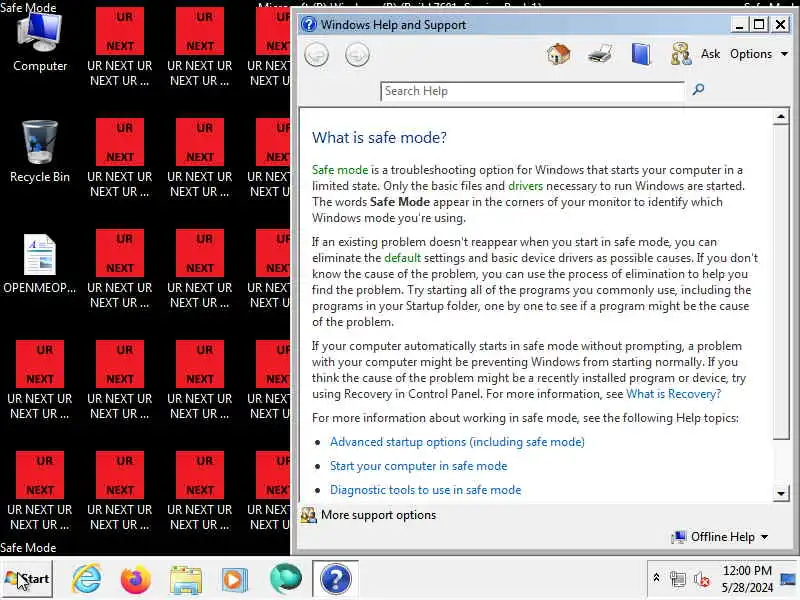Print this help topic via the printer icon
The width and height of the screenshot is (800, 600).
point(600,54)
